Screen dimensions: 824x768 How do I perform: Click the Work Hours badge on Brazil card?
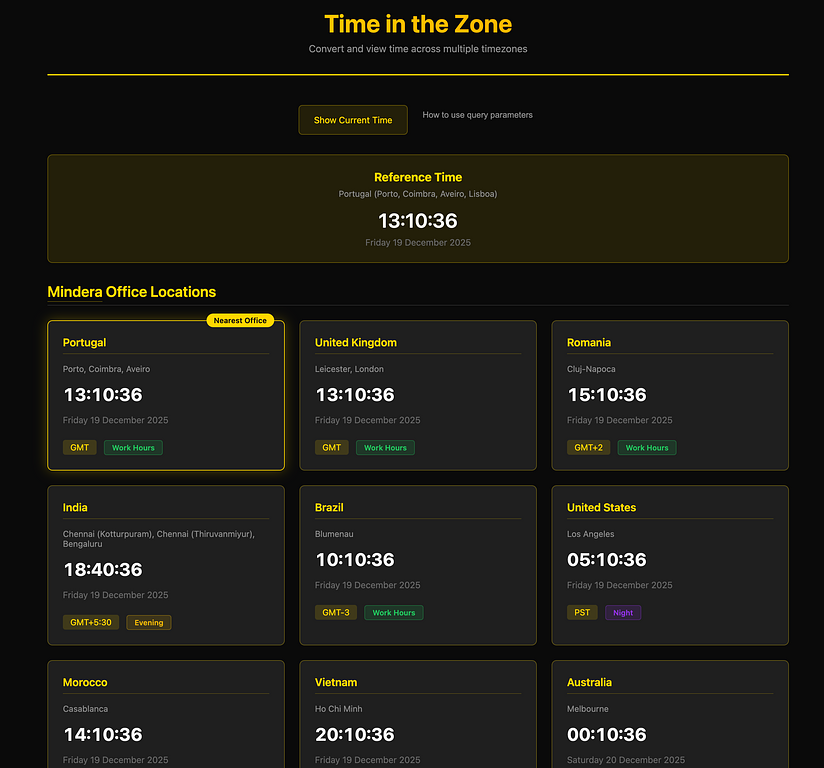(393, 613)
